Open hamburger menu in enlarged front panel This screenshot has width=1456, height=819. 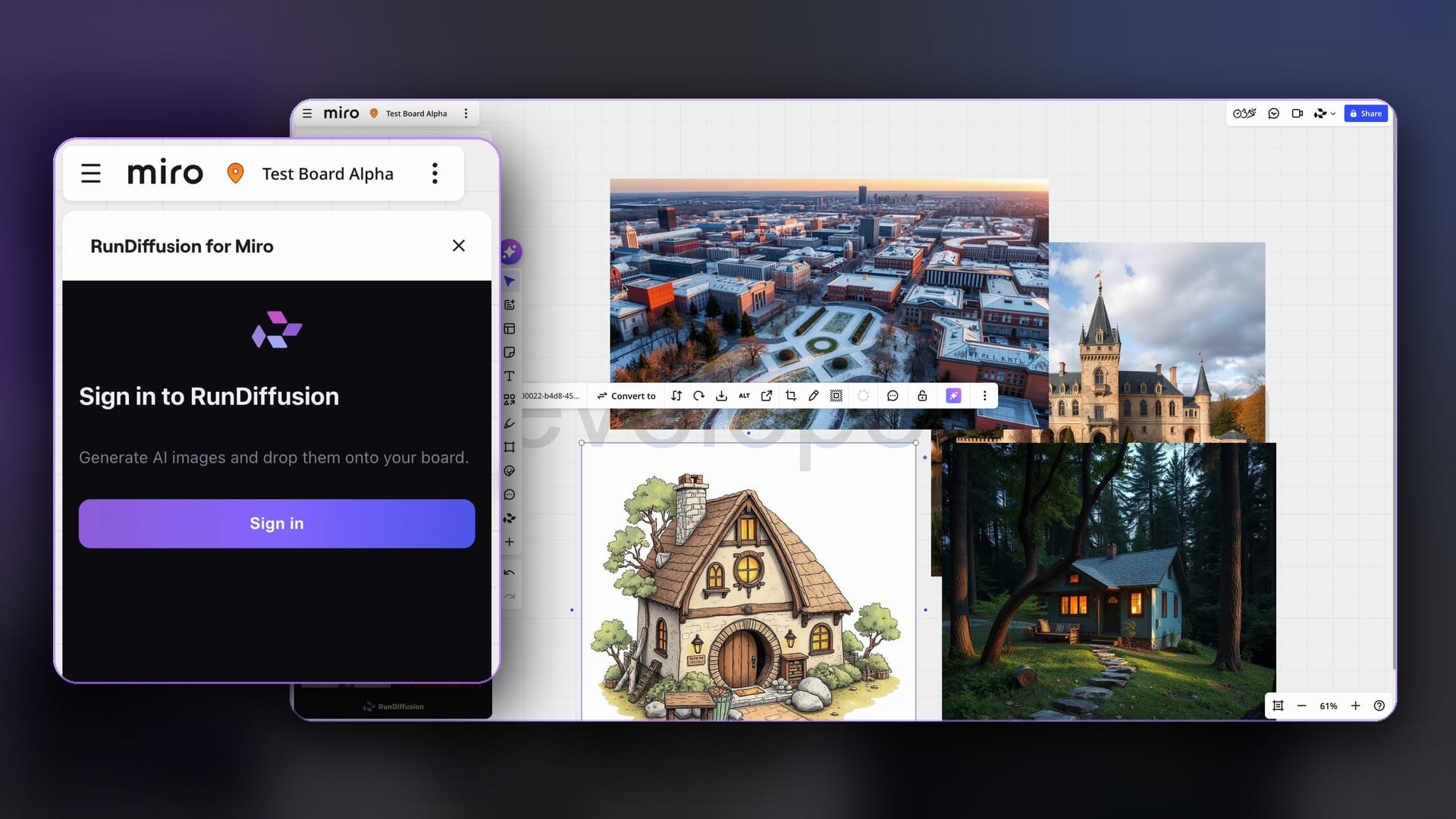(x=91, y=174)
